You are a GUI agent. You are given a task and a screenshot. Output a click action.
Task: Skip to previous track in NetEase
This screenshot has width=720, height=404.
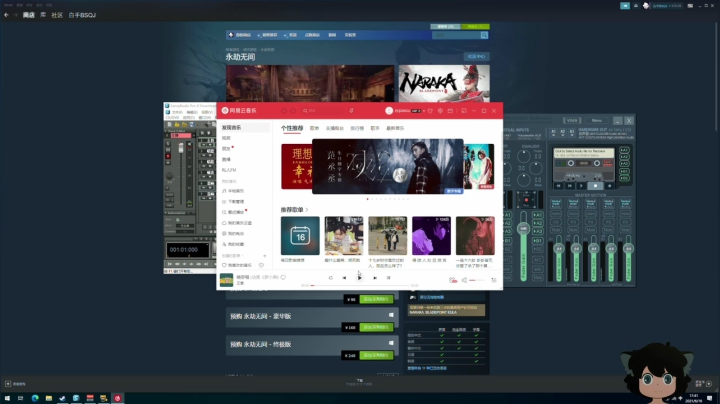344,278
